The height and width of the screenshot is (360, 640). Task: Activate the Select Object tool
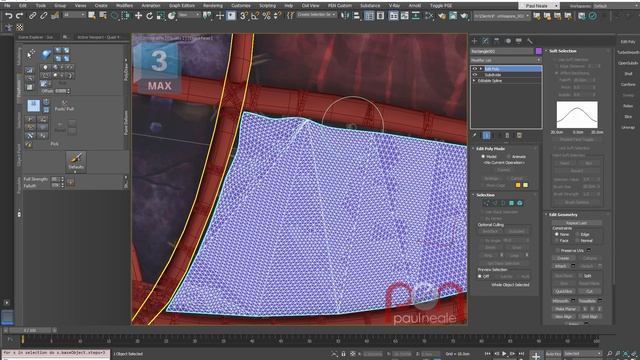[x=92, y=16]
